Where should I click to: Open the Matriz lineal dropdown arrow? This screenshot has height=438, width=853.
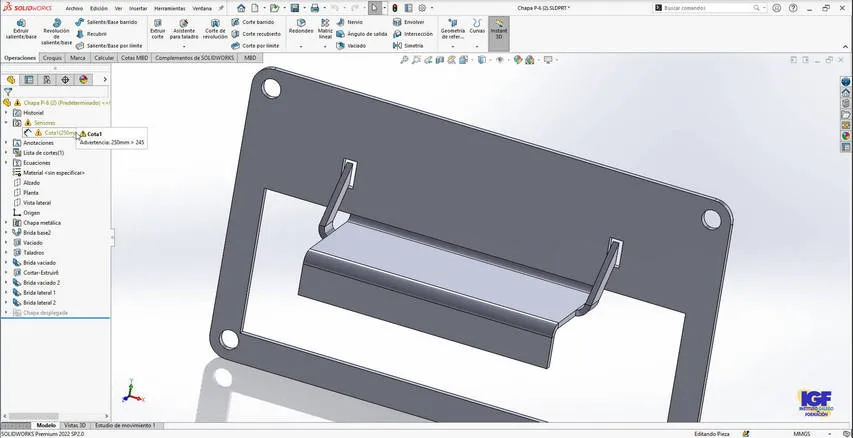[325, 47]
